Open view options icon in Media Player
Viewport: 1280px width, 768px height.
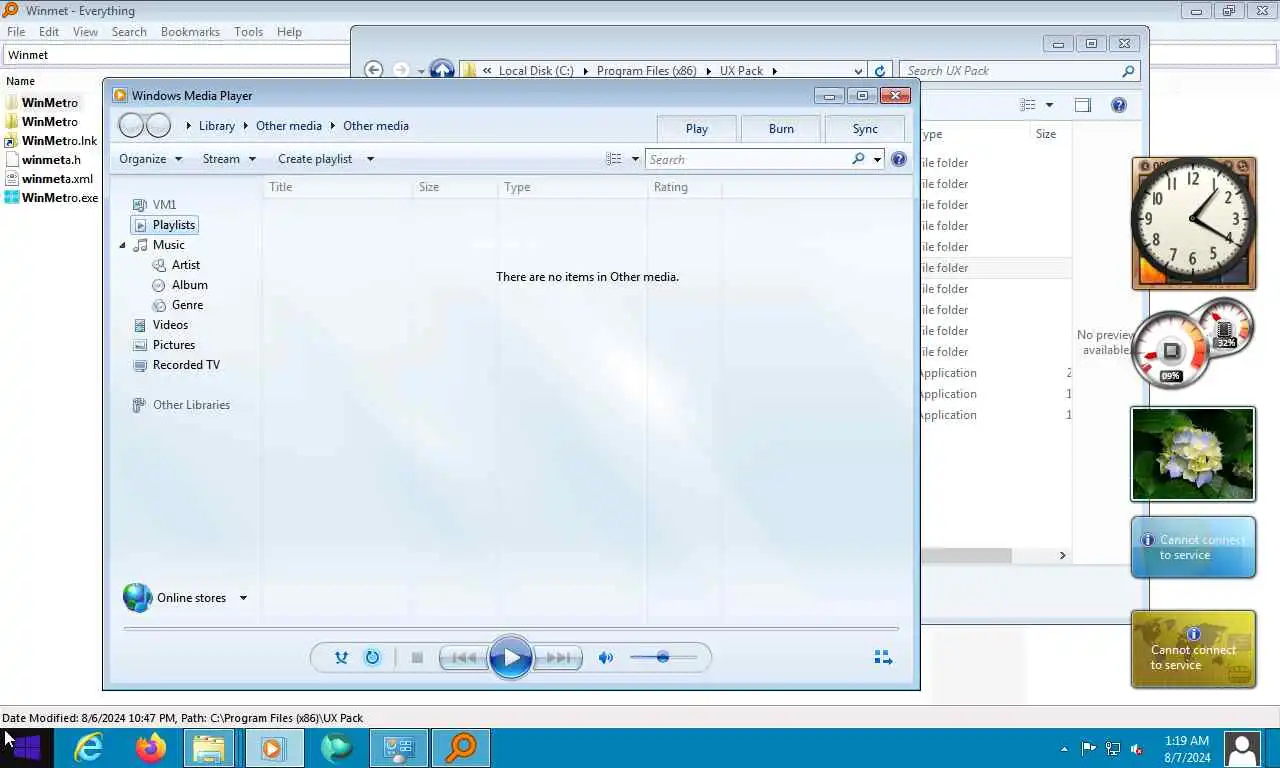tap(614, 159)
